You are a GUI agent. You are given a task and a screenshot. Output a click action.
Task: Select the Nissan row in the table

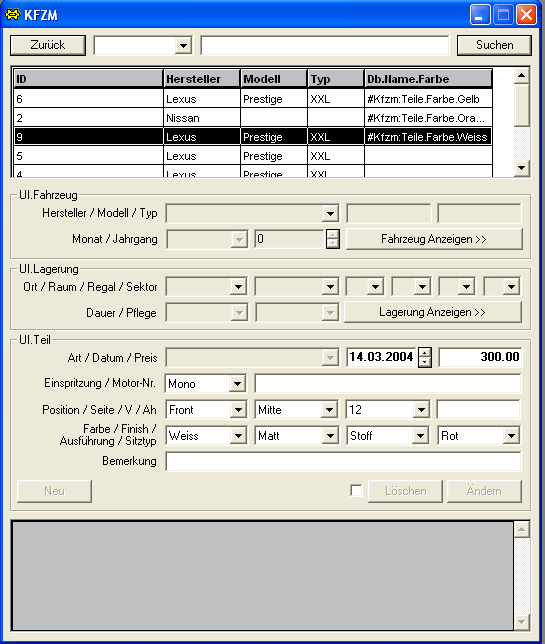coord(253,118)
